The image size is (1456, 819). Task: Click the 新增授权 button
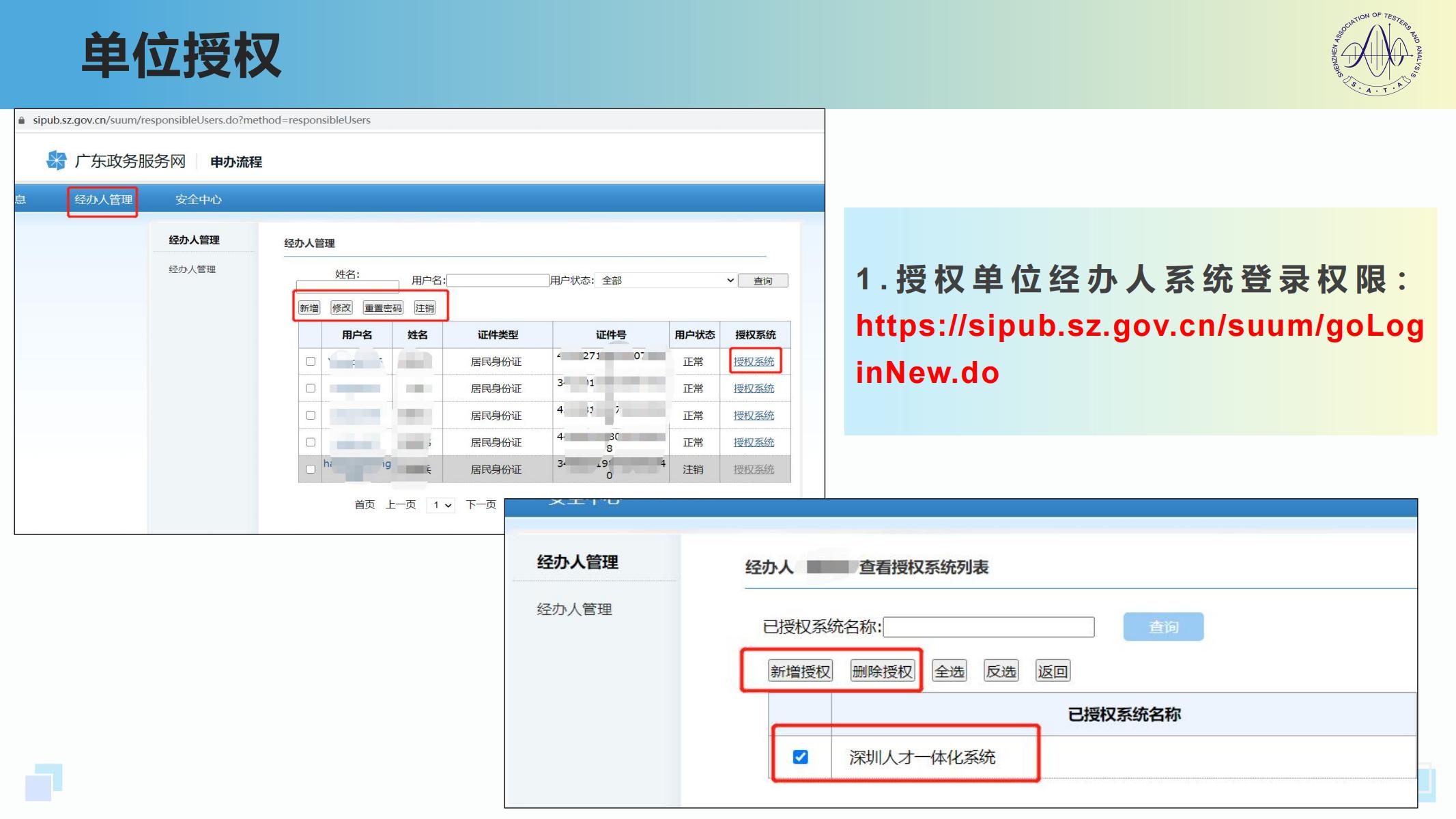point(800,671)
